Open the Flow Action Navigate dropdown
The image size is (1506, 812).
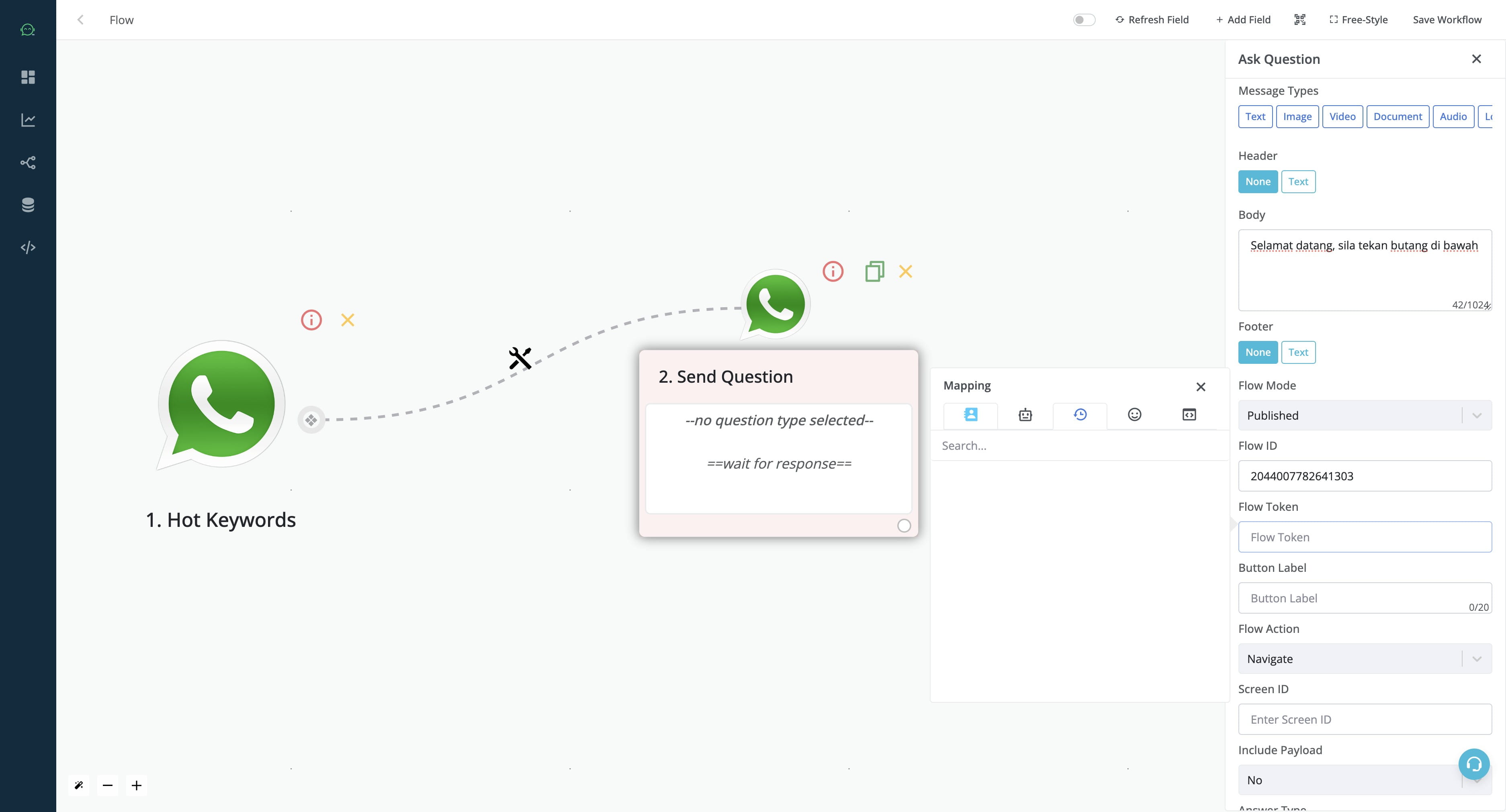1365,659
